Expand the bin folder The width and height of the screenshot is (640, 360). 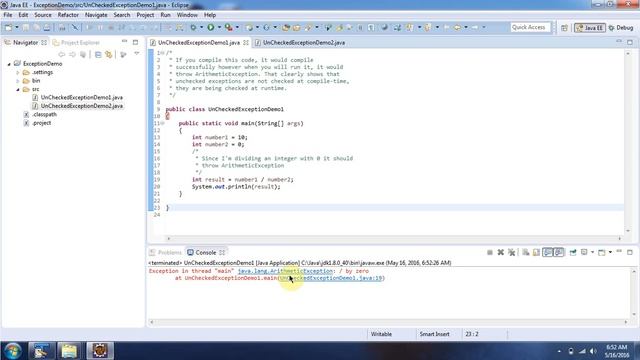[18, 81]
